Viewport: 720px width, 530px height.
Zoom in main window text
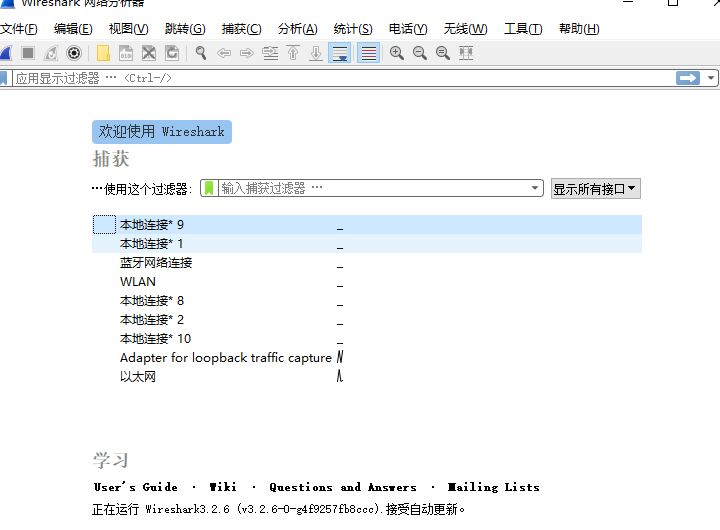[x=397, y=53]
